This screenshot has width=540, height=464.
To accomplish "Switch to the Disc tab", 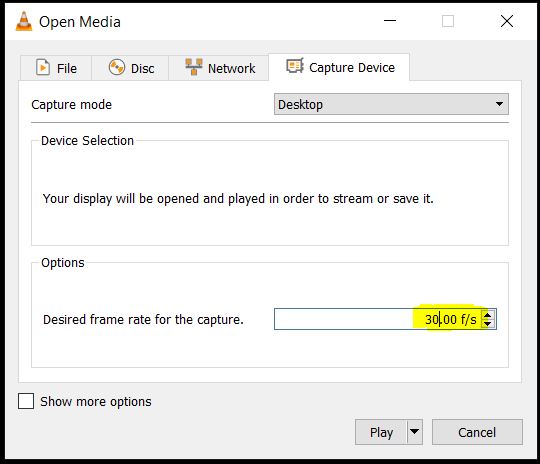I will (130, 68).
